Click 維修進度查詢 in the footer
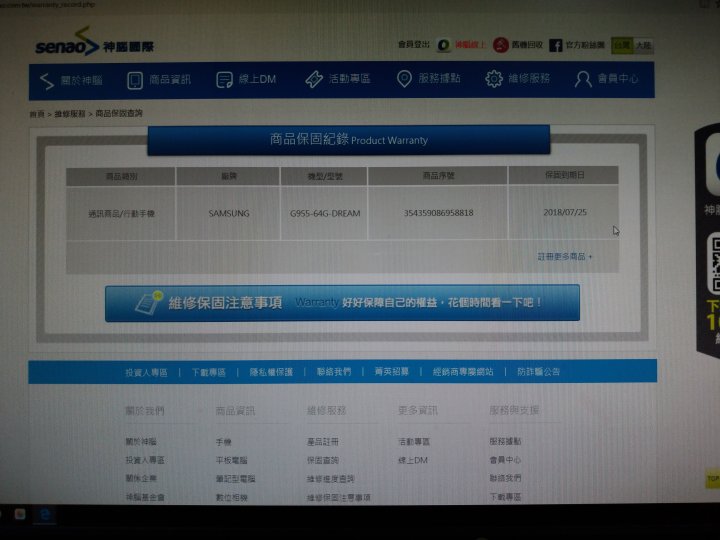 [331, 479]
